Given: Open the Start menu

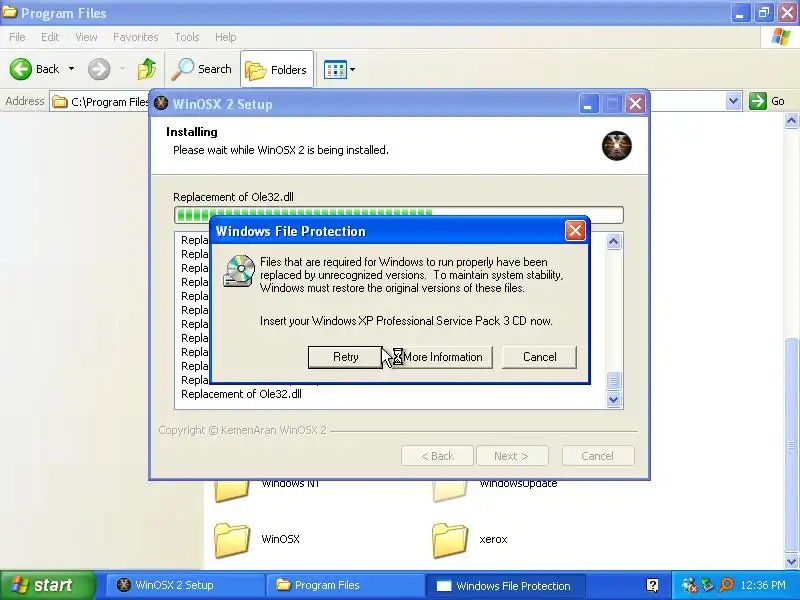Looking at the screenshot, I should click(x=47, y=585).
